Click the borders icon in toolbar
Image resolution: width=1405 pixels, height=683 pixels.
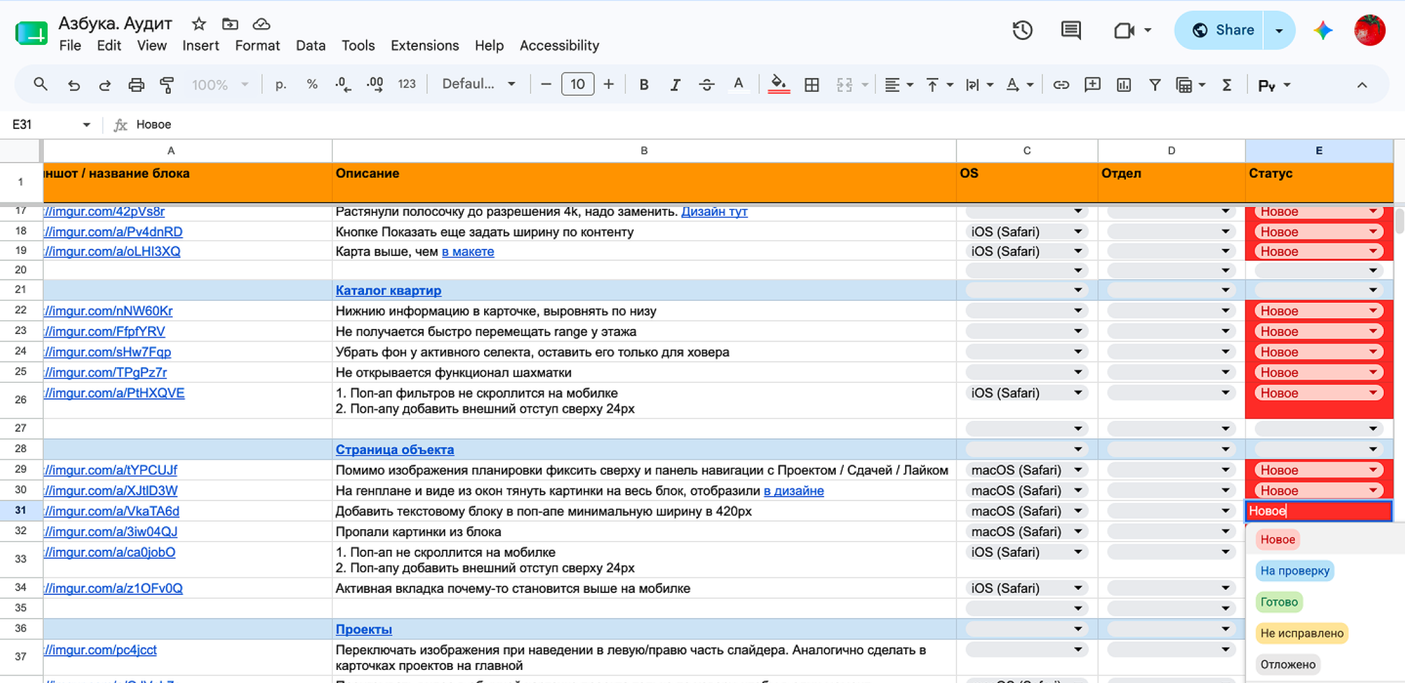pyautogui.click(x=812, y=85)
